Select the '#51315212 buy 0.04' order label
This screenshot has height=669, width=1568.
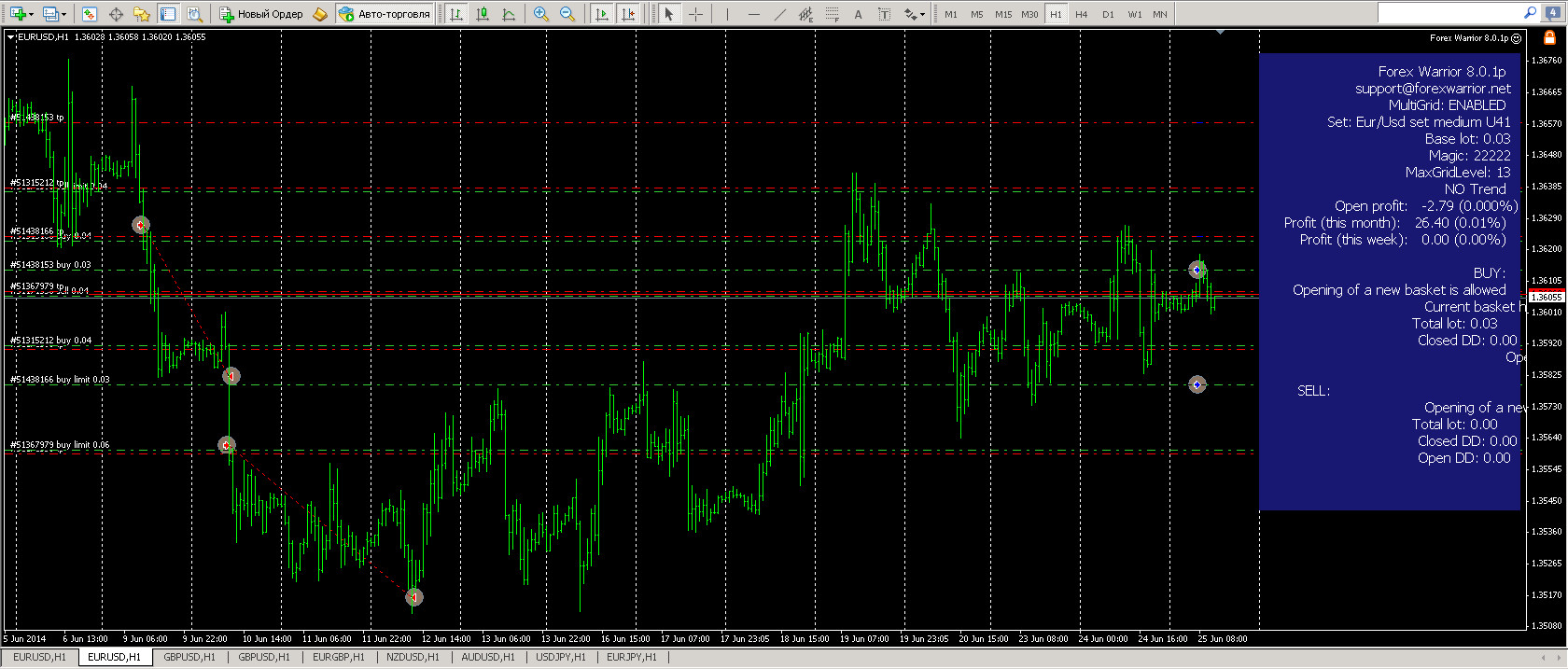pos(50,341)
